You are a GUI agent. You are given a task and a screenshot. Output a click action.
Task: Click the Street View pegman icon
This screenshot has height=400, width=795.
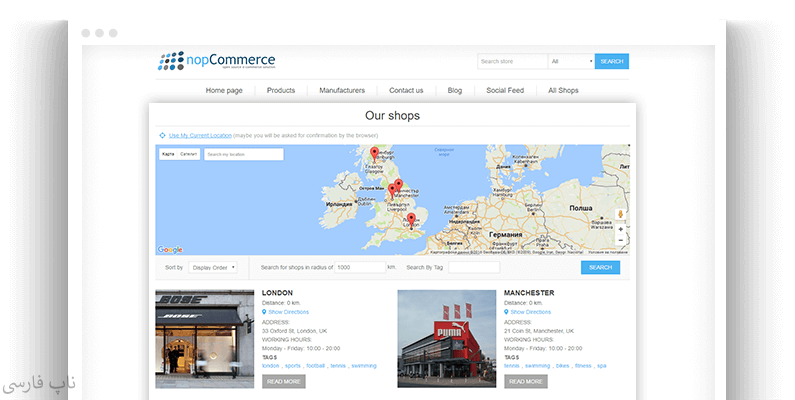621,213
